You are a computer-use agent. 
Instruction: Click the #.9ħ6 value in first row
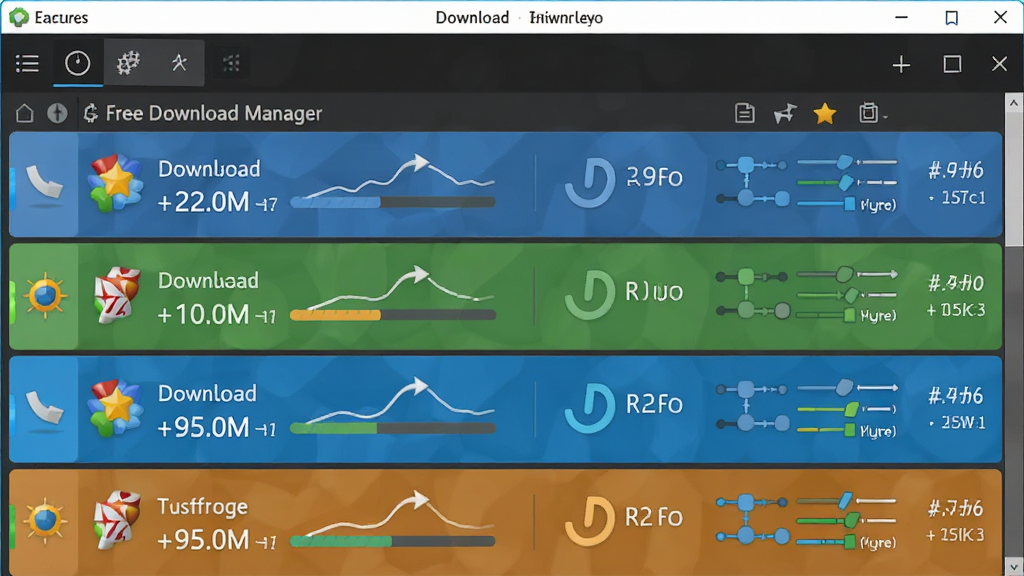click(x=956, y=170)
